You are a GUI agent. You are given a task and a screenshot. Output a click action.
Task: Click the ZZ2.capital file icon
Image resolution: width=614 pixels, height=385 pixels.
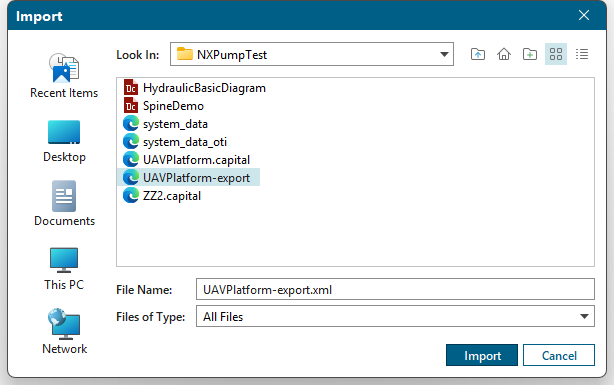point(131,196)
